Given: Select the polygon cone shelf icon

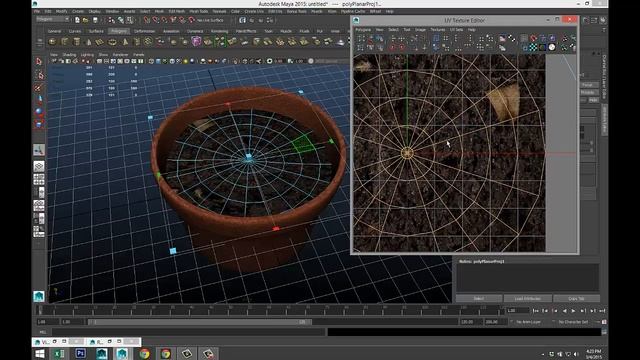Looking at the screenshot, I should click(88, 42).
